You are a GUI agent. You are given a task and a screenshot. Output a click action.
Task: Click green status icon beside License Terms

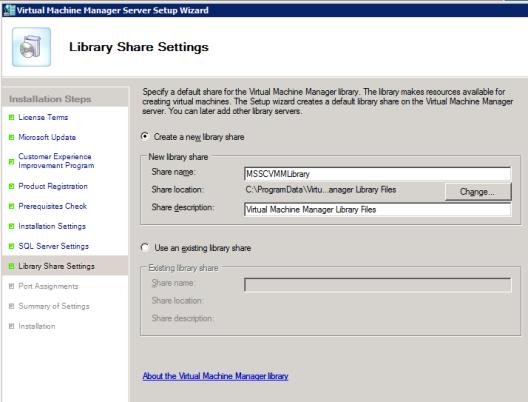pyautogui.click(x=11, y=118)
